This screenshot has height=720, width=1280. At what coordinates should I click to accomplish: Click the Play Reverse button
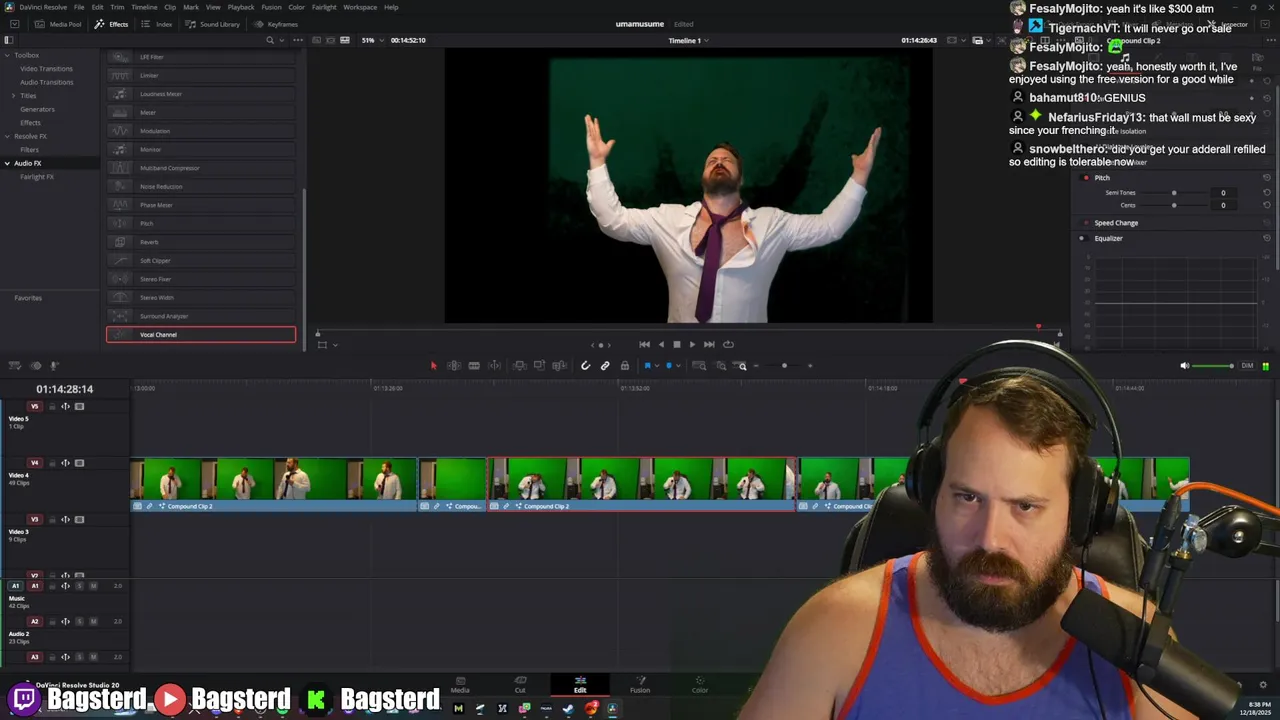pyautogui.click(x=660, y=344)
